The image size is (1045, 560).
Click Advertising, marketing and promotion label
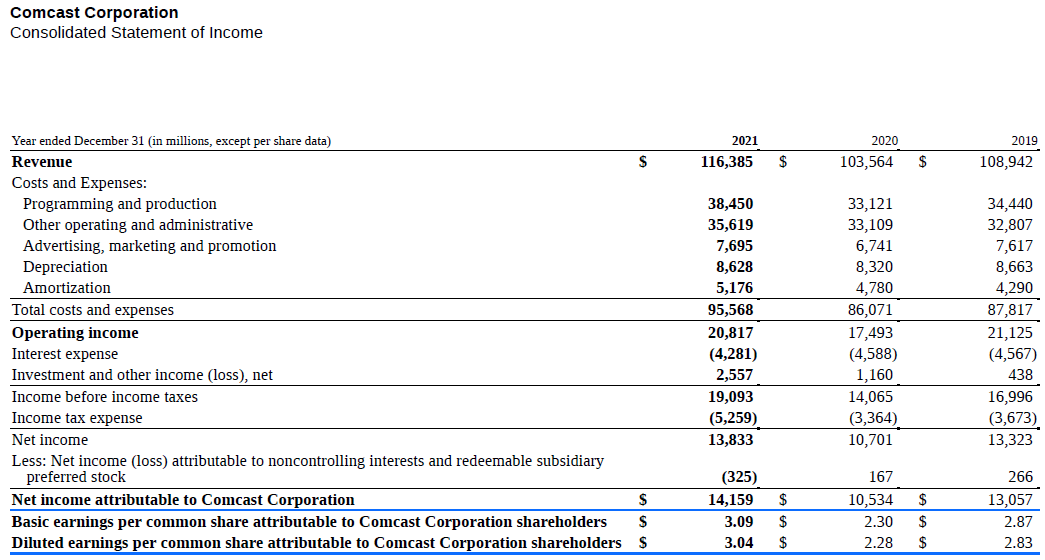coord(149,246)
